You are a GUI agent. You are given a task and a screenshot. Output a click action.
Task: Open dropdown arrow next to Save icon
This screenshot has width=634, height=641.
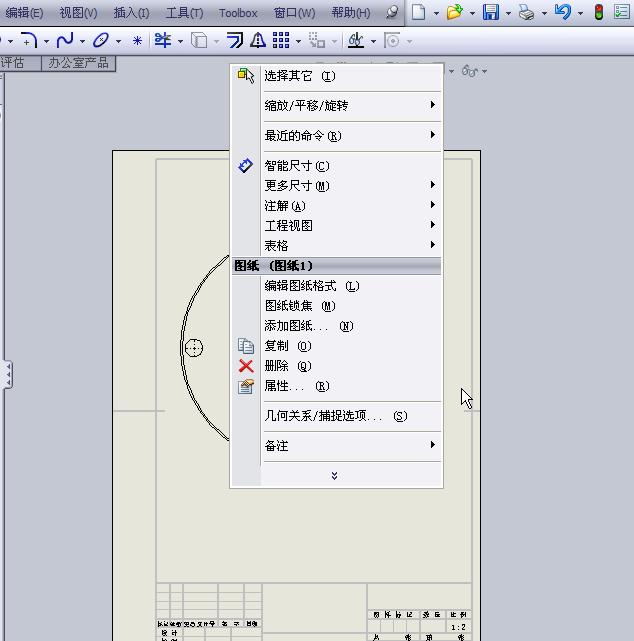coord(508,13)
